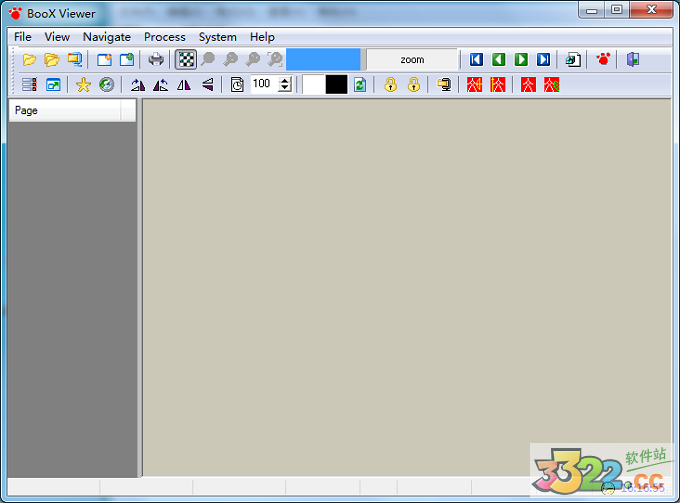The height and width of the screenshot is (503, 680).
Task: Select the black color swatch
Action: tap(337, 85)
